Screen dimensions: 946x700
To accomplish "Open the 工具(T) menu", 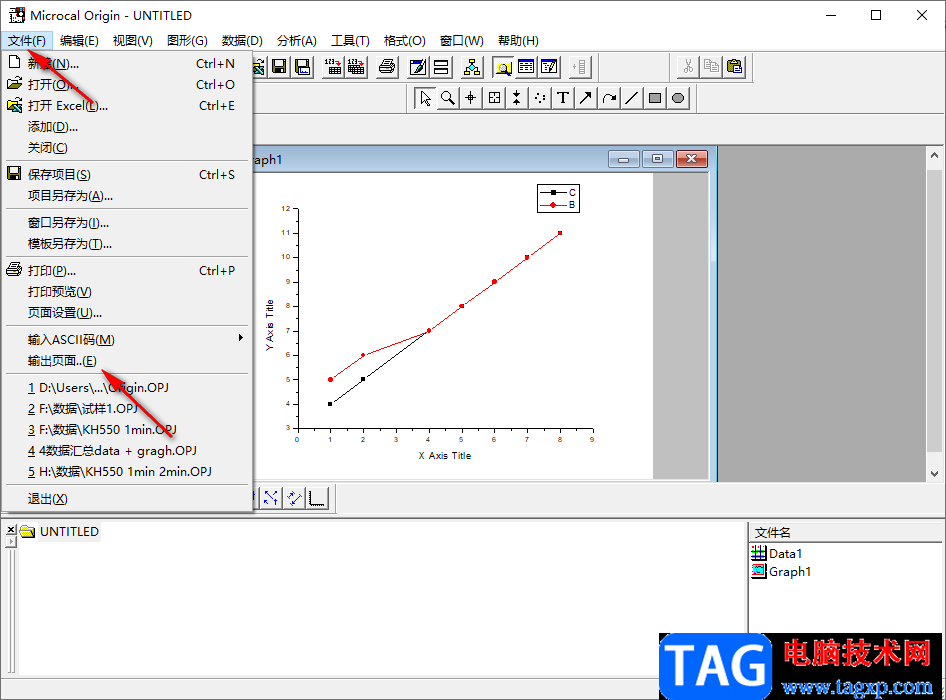I will pyautogui.click(x=350, y=40).
